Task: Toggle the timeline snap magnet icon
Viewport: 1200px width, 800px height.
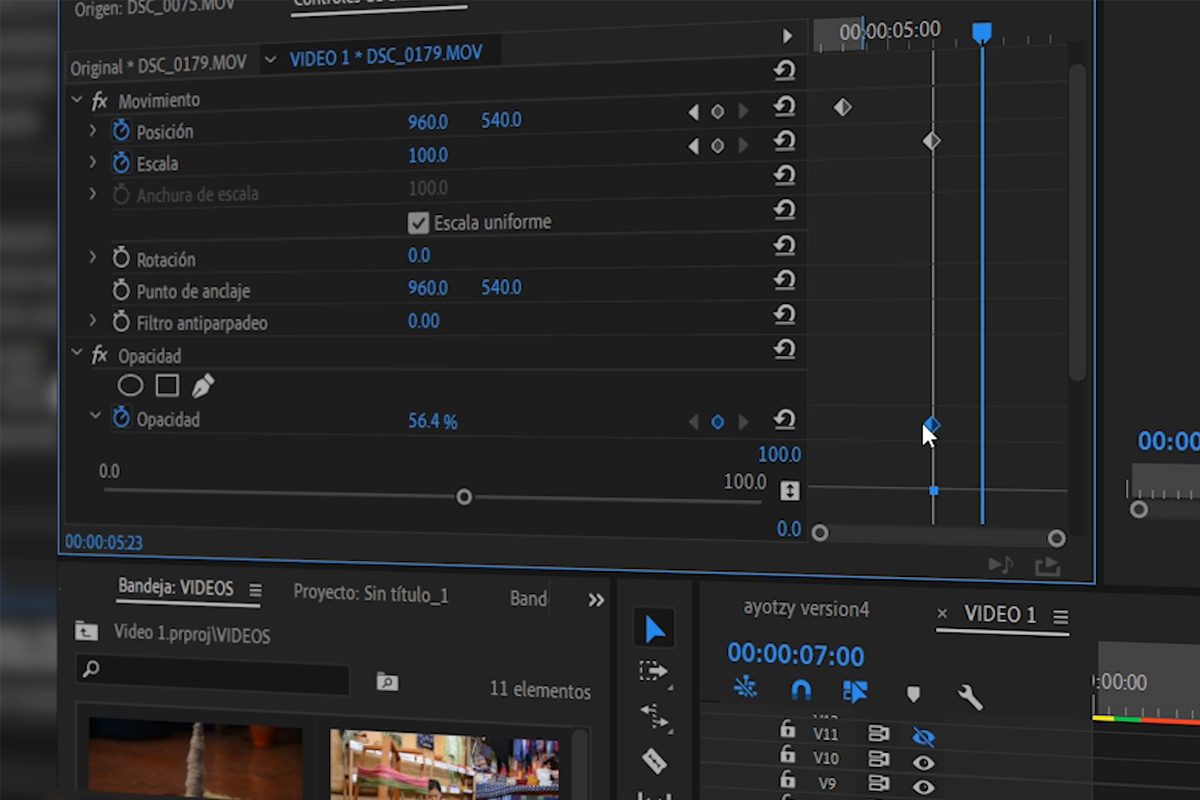Action: [801, 689]
